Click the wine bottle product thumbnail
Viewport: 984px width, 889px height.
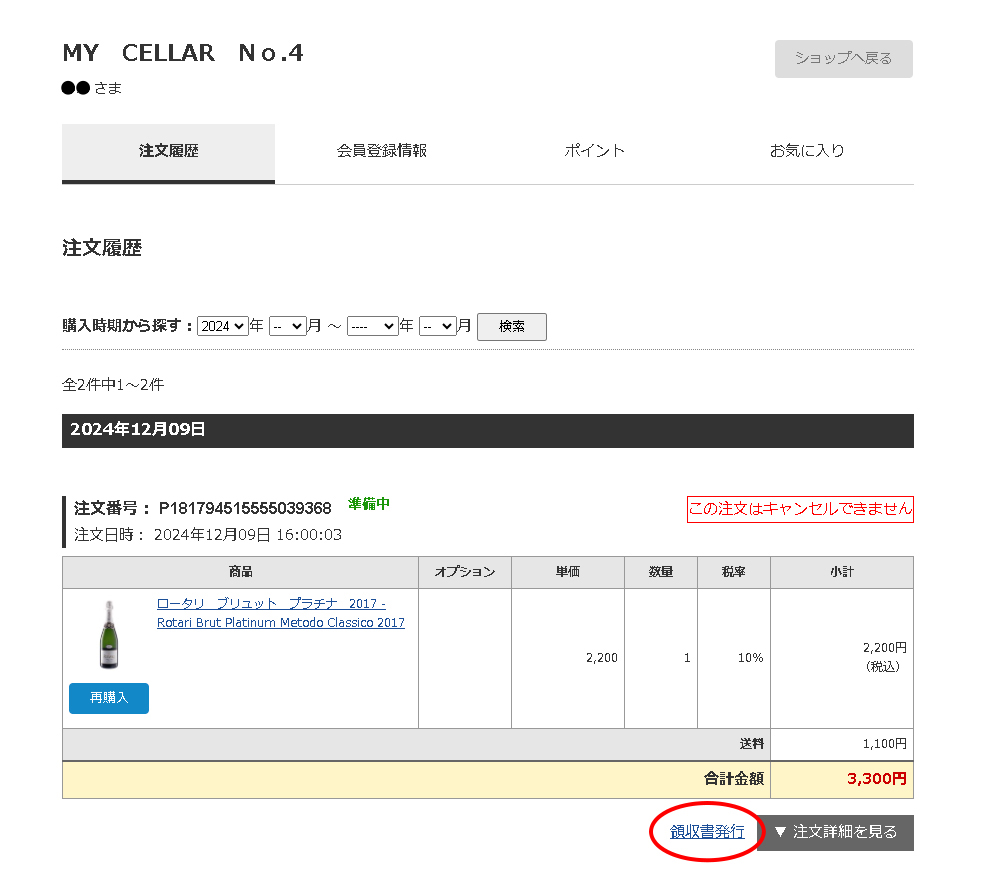pos(109,634)
